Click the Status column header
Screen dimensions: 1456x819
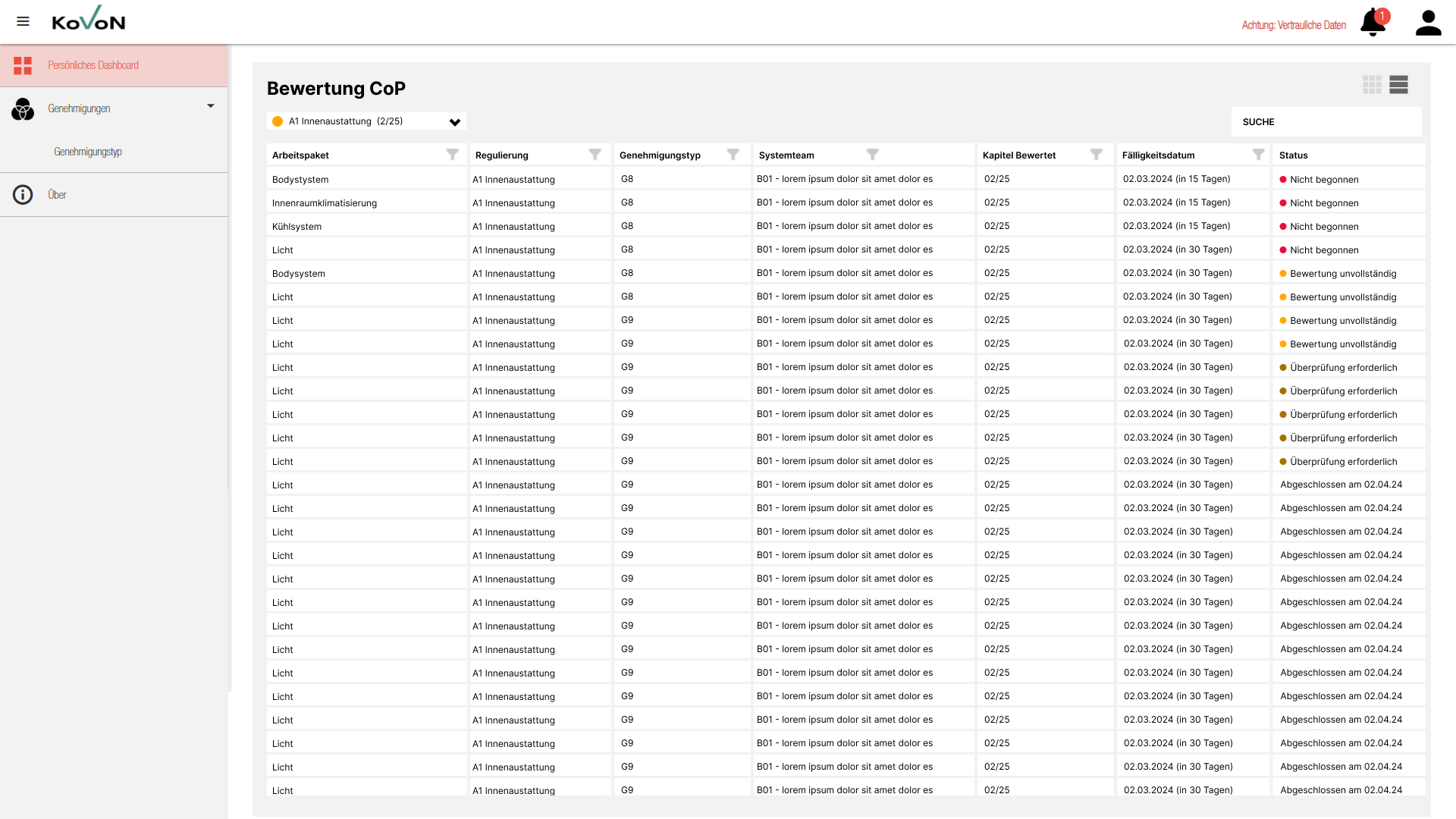pos(1293,155)
